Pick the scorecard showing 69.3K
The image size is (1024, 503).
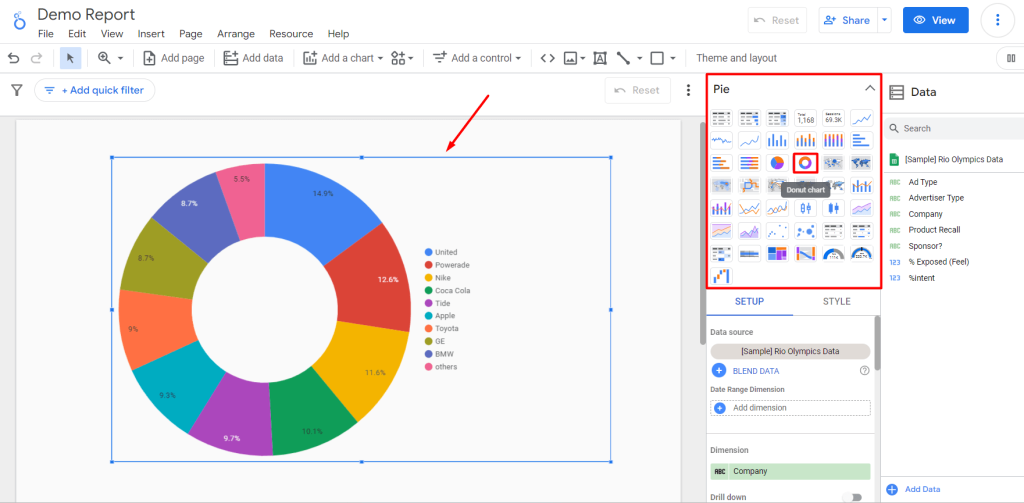[x=833, y=118]
